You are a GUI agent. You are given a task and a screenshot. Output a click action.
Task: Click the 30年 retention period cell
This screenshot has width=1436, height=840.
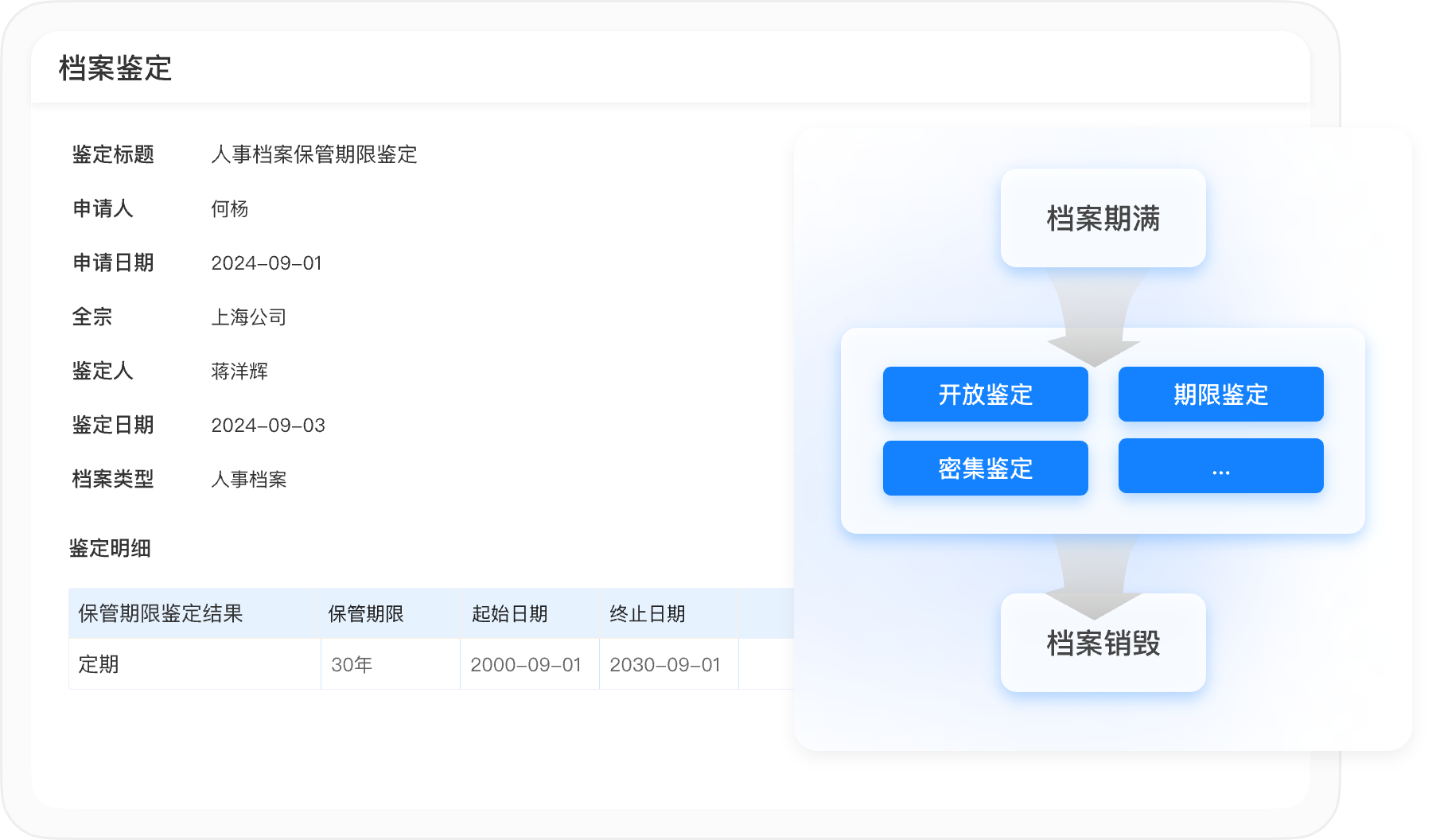352,664
